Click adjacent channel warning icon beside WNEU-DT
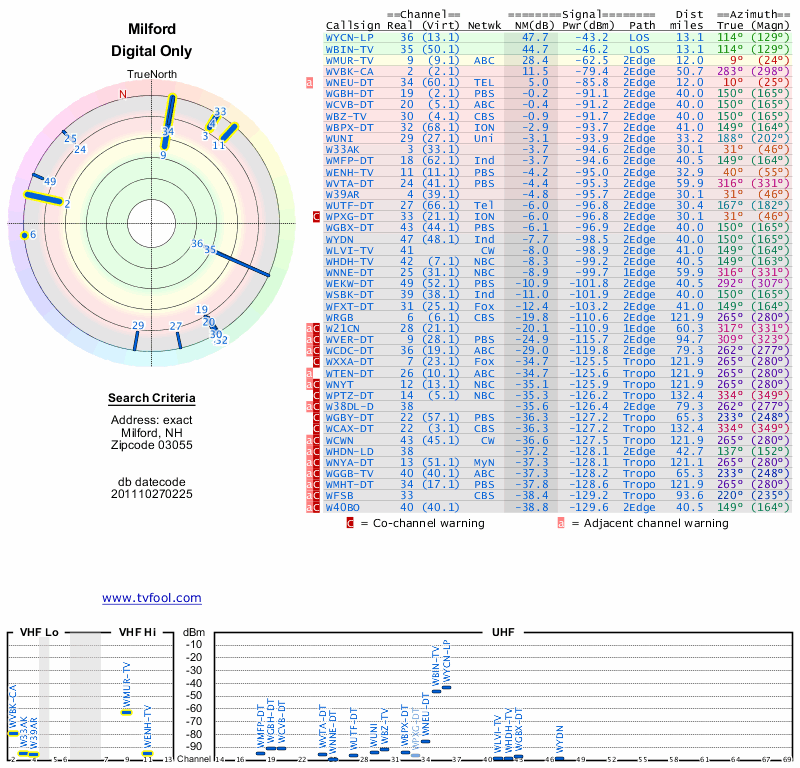800x768 pixels. (x=310, y=84)
